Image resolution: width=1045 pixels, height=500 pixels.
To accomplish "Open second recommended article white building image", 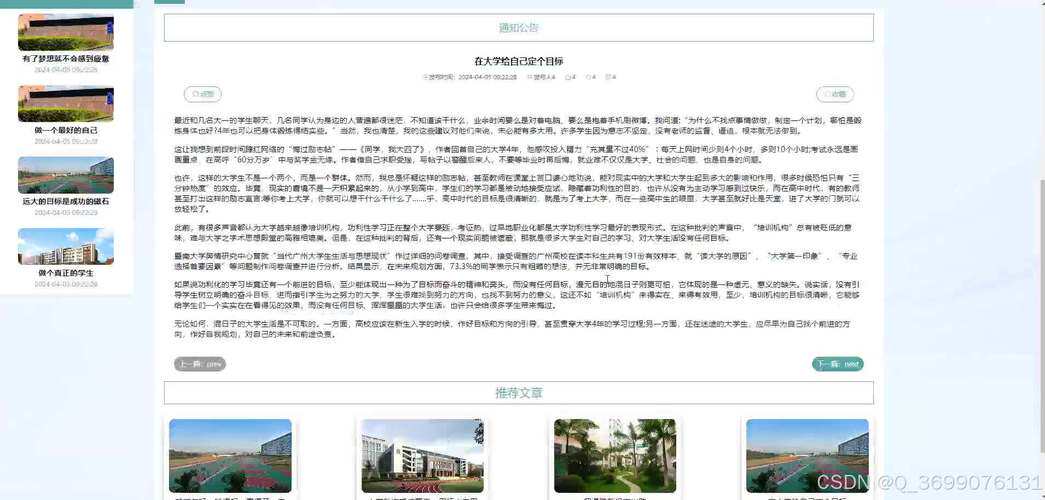I will (423, 456).
